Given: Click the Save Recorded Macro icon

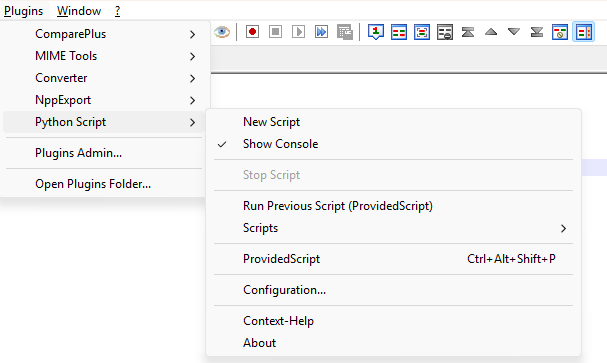Looking at the screenshot, I should pos(345,32).
